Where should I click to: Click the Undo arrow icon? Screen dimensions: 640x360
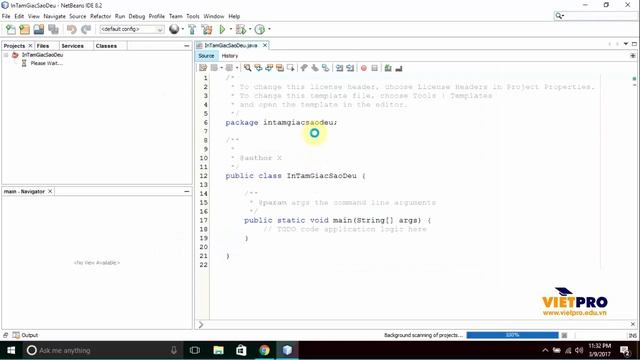(72, 29)
